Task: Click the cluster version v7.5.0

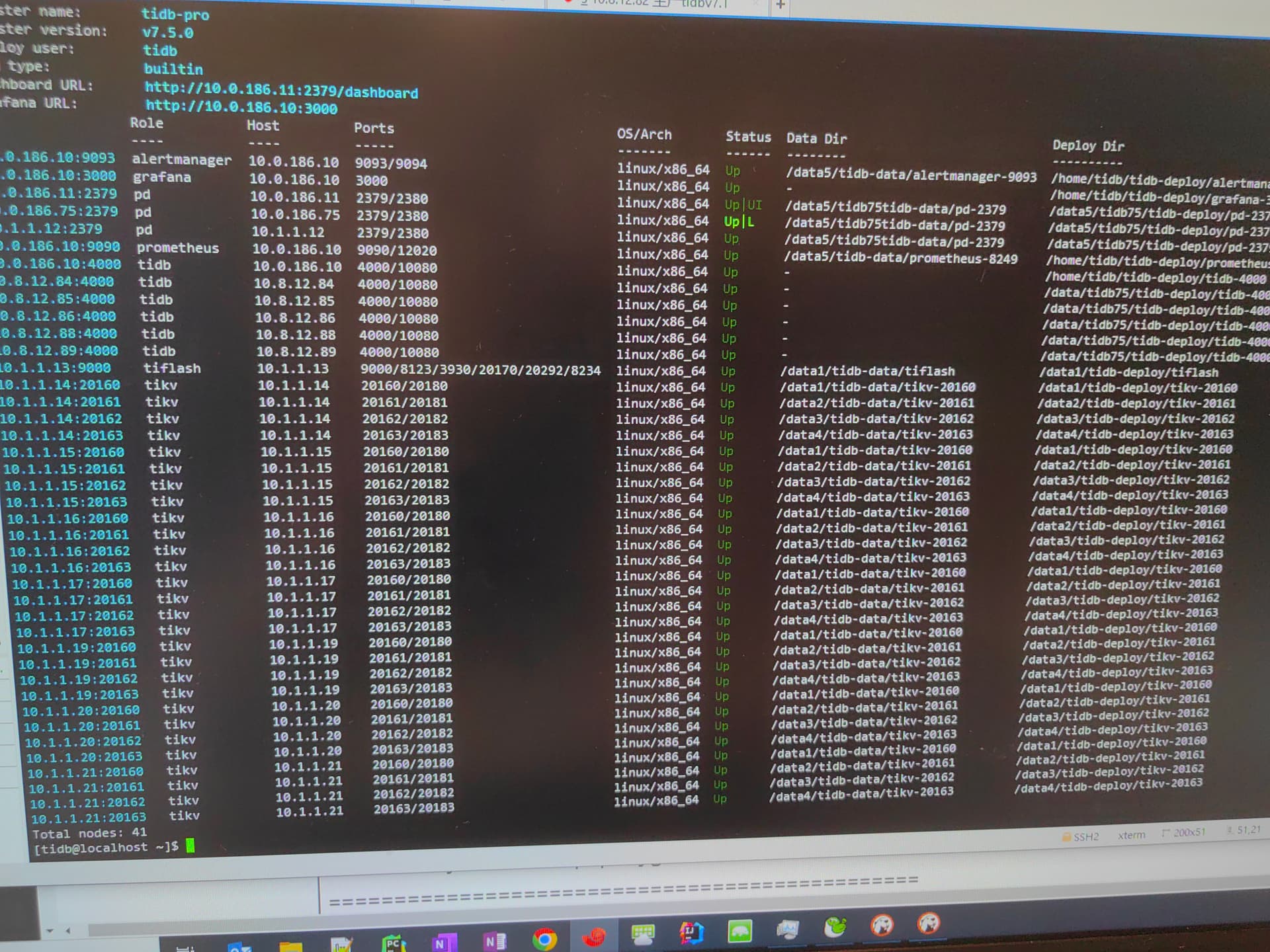Action: 167,32
